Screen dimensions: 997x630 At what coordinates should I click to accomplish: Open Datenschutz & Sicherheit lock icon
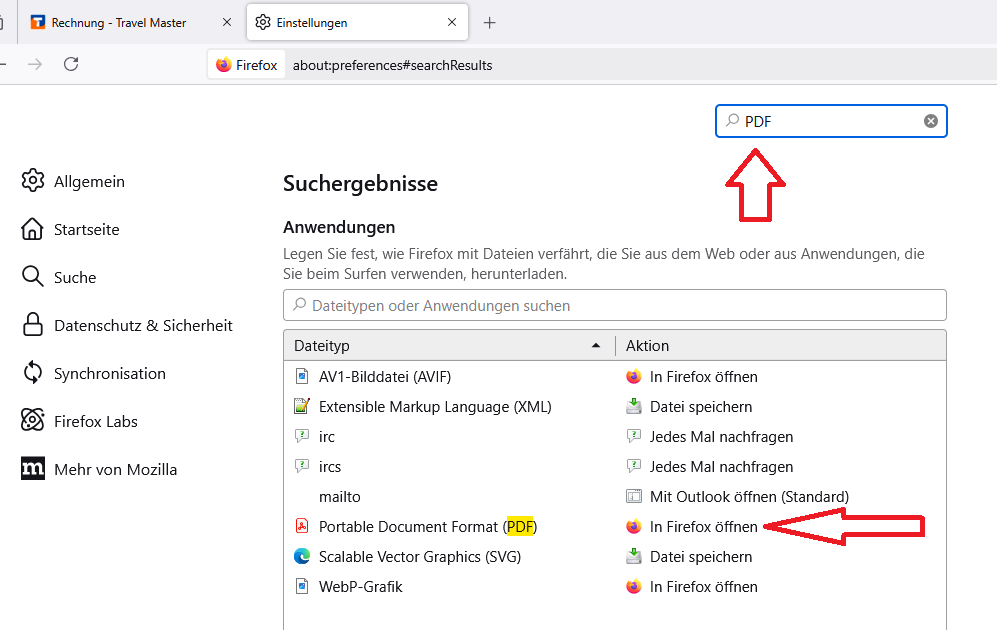tap(32, 324)
